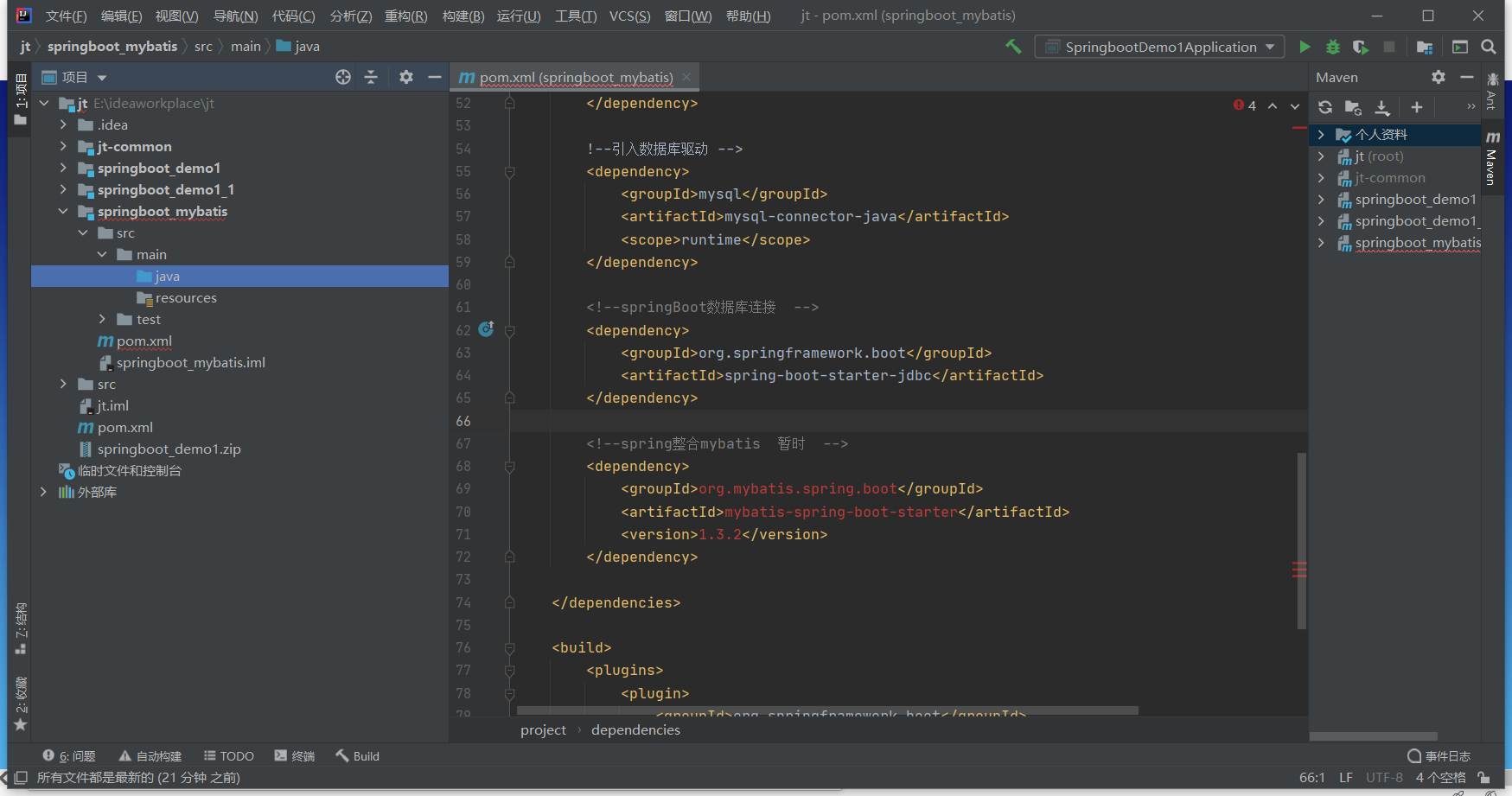Expand jt (root) in Maven panel
The width and height of the screenshot is (1512, 796).
(x=1321, y=156)
